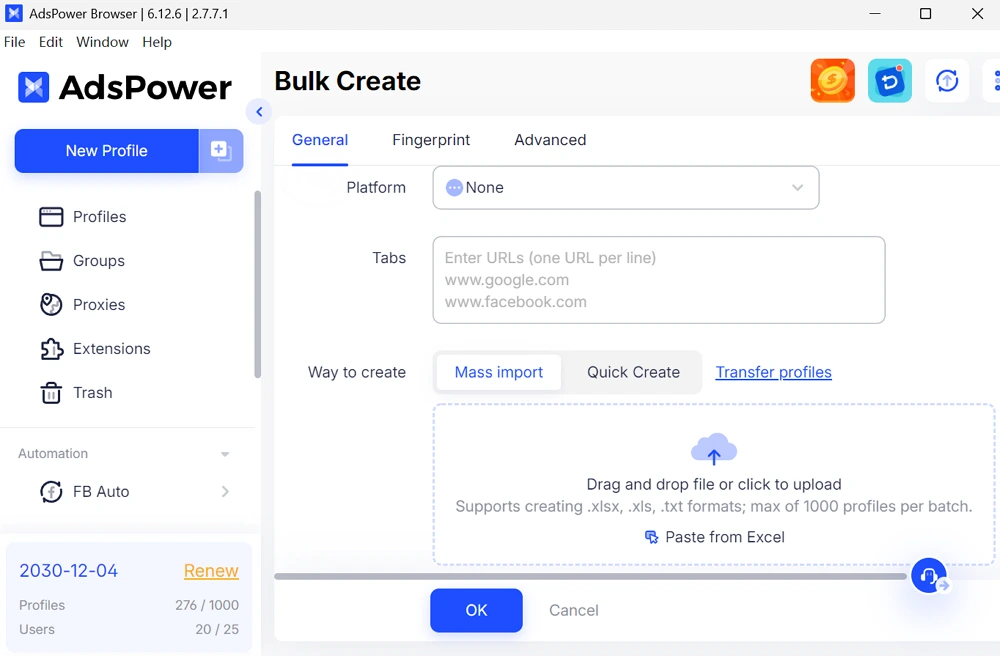Click the Renew subscription link
This screenshot has height=656, width=1000.
pyautogui.click(x=211, y=571)
